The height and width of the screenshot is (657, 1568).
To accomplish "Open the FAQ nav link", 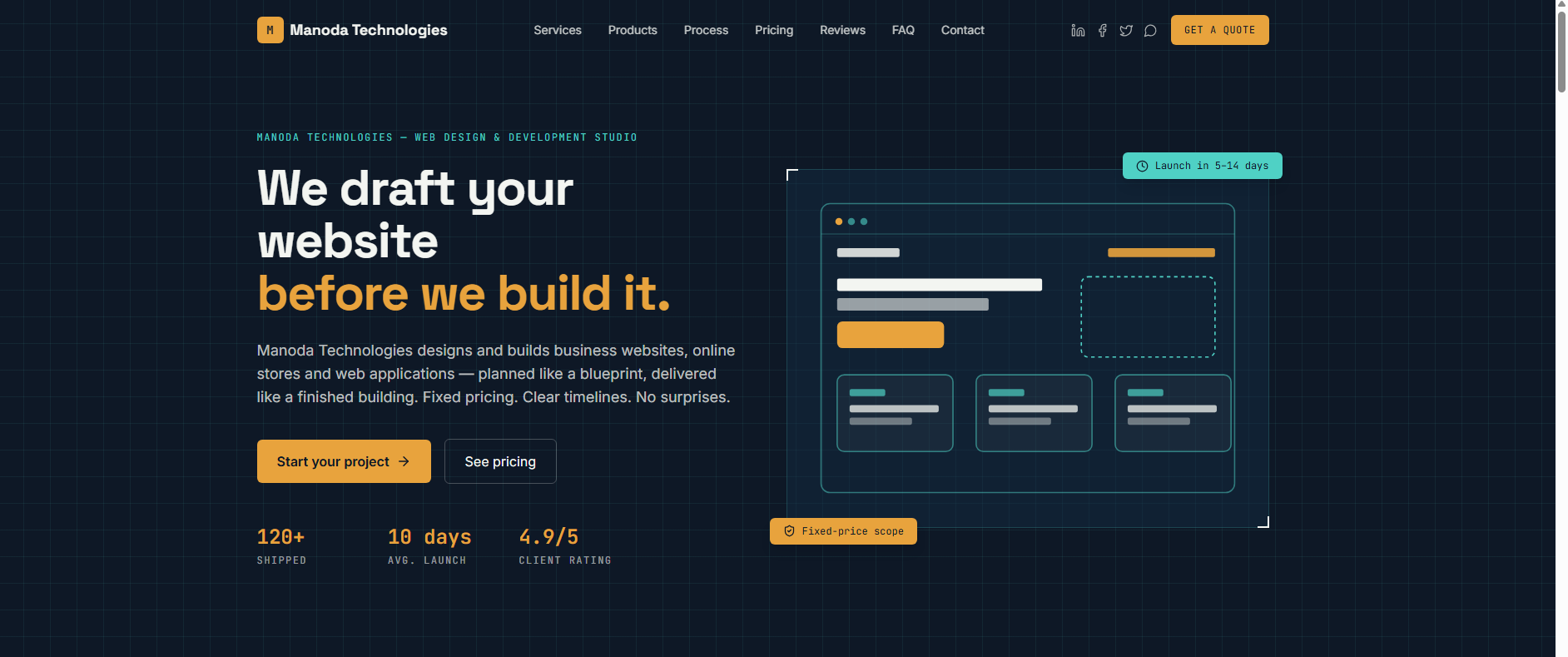I will point(903,30).
